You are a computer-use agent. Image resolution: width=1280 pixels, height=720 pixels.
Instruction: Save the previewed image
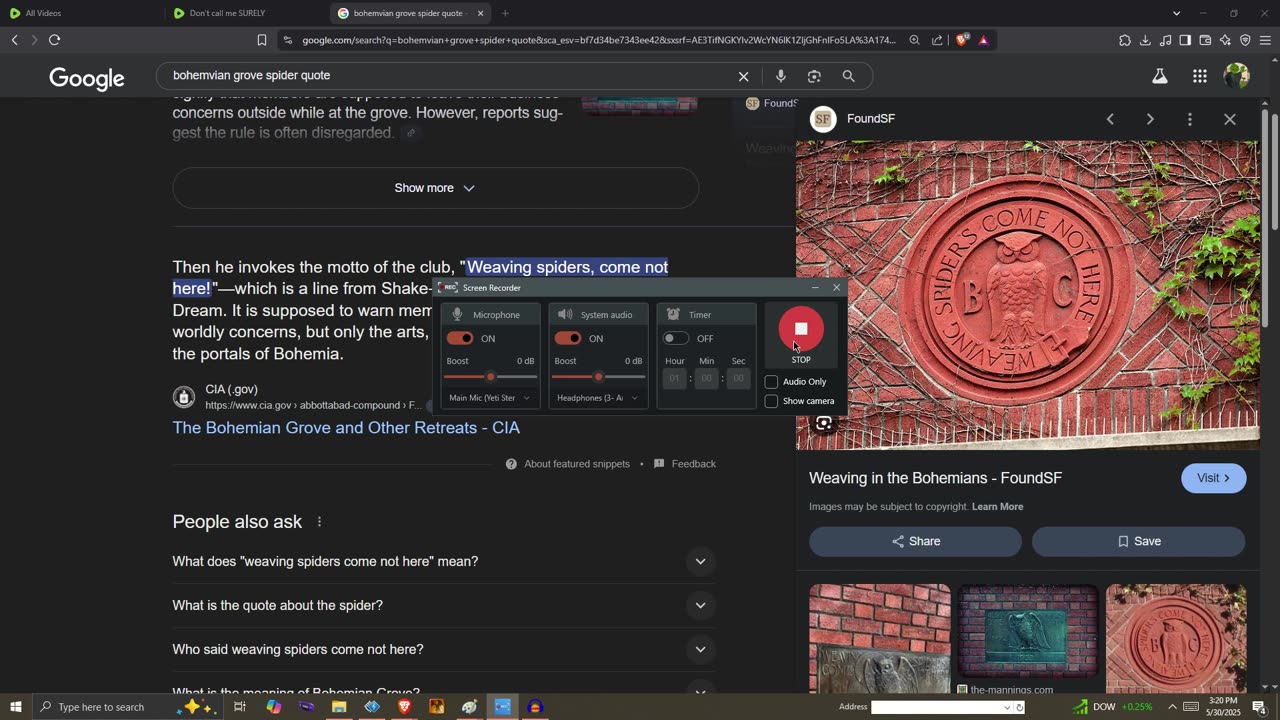click(x=1138, y=541)
